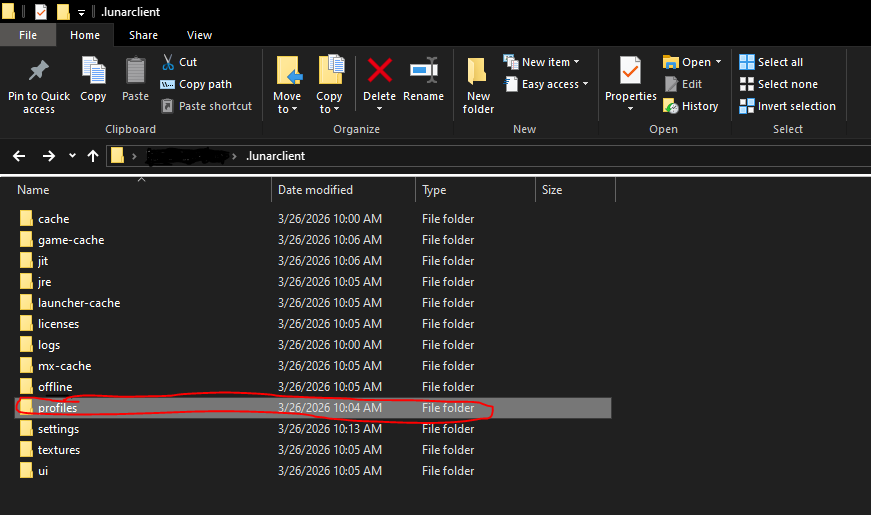Expand the Move to dropdown
The height and width of the screenshot is (515, 871).
point(287,109)
